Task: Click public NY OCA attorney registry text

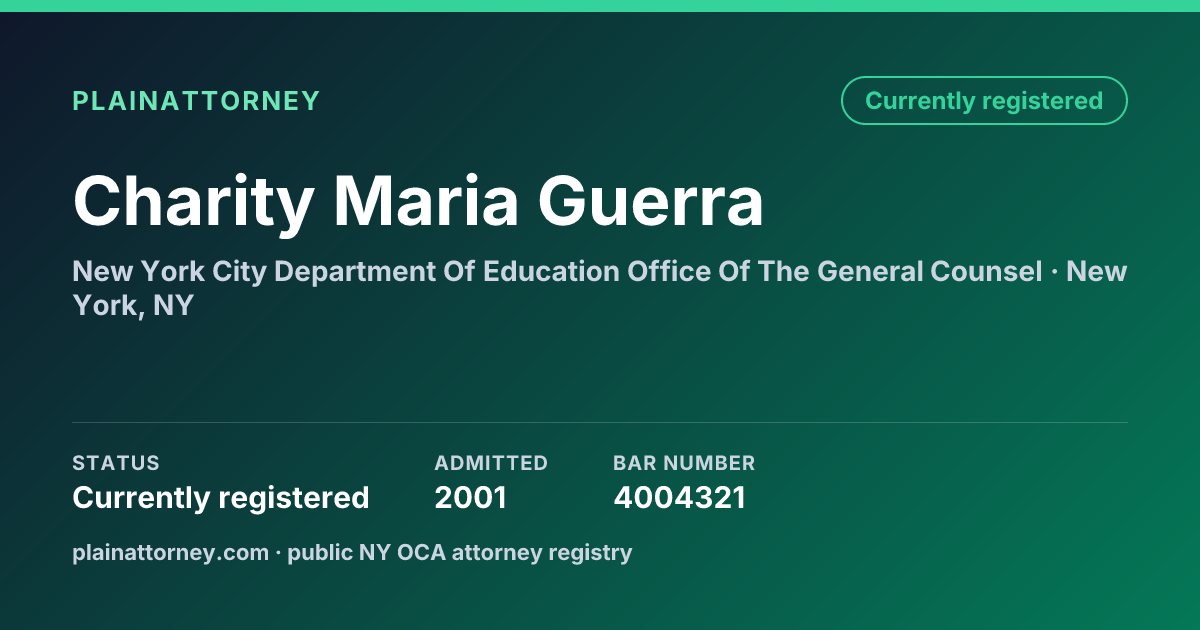Action: pos(460,552)
